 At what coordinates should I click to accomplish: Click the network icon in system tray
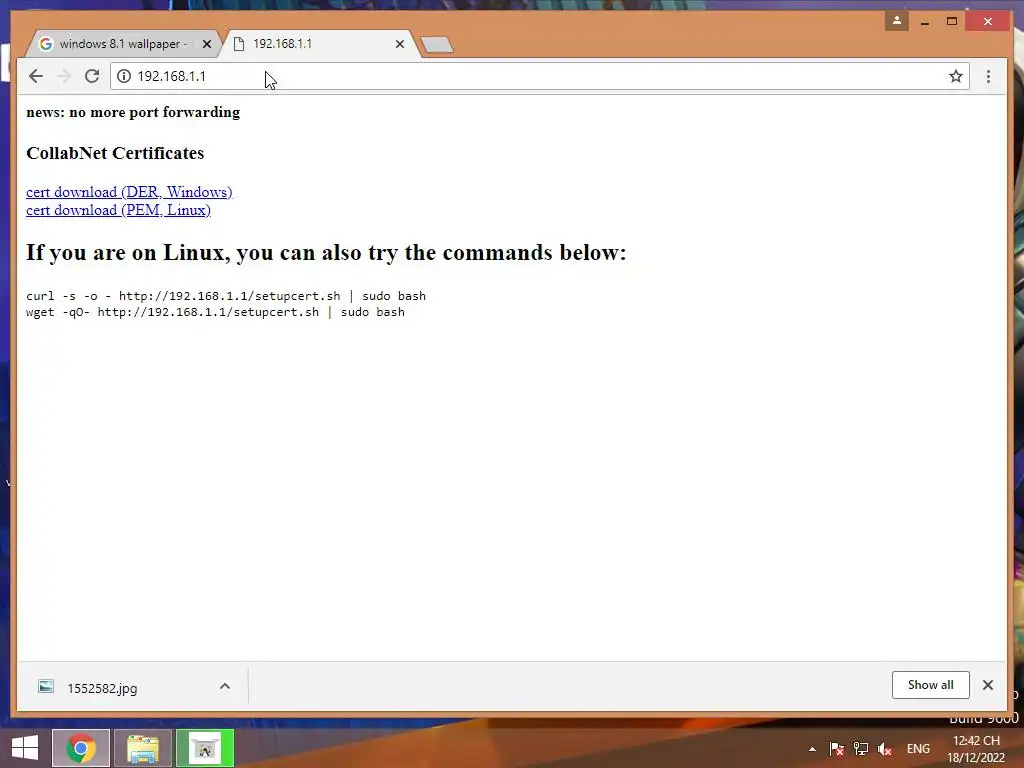[x=861, y=749]
